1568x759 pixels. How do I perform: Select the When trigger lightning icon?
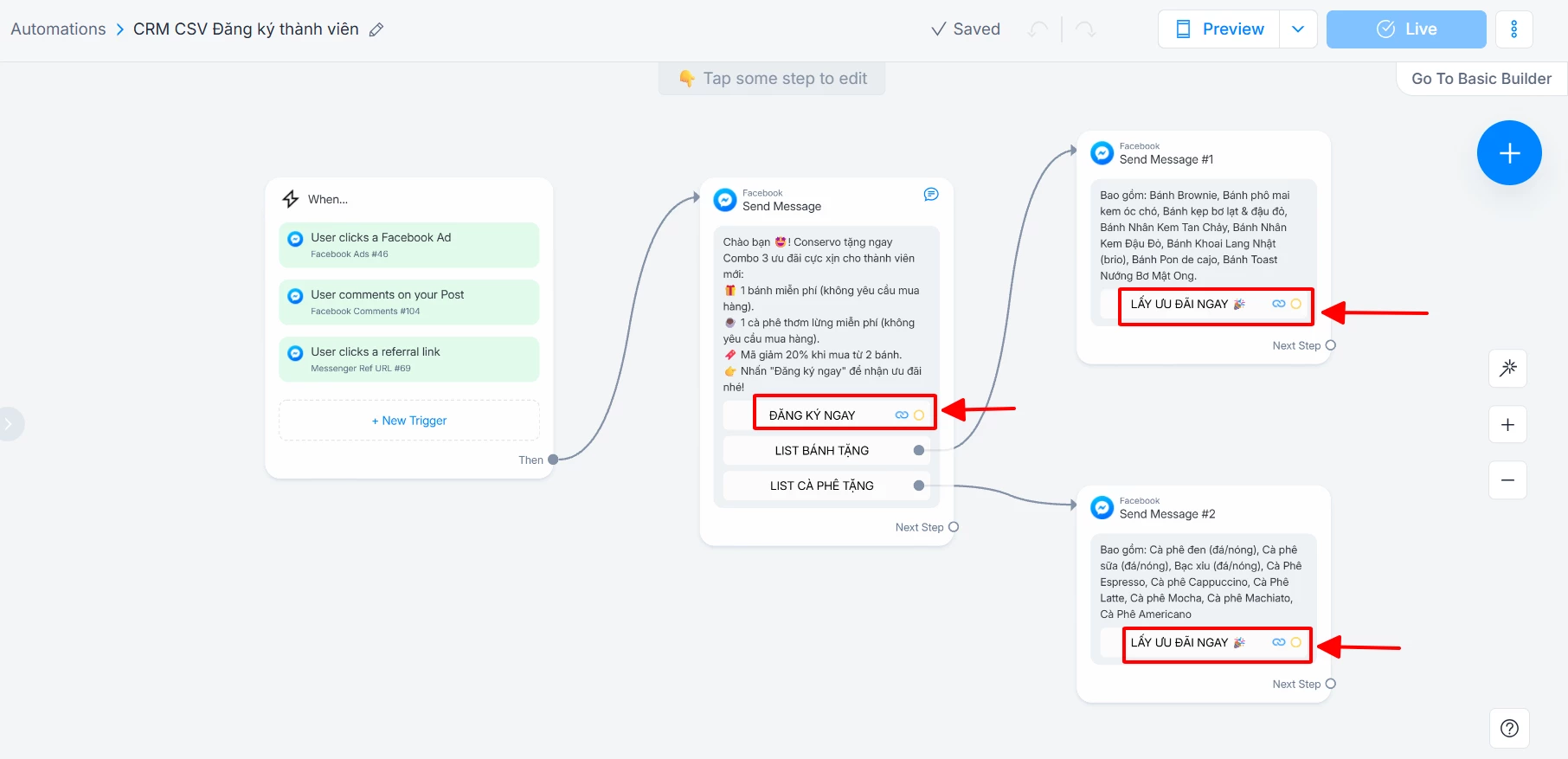pyautogui.click(x=291, y=199)
